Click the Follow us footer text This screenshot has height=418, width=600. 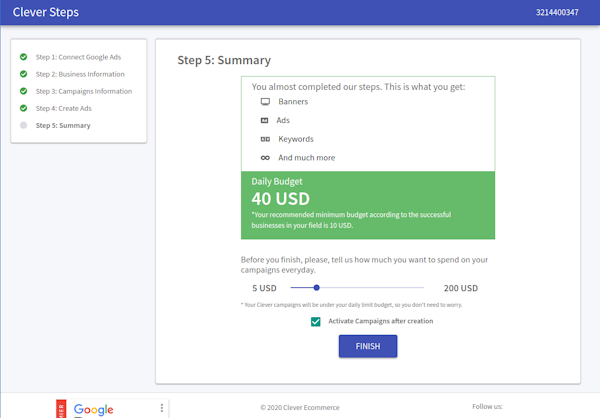click(488, 407)
